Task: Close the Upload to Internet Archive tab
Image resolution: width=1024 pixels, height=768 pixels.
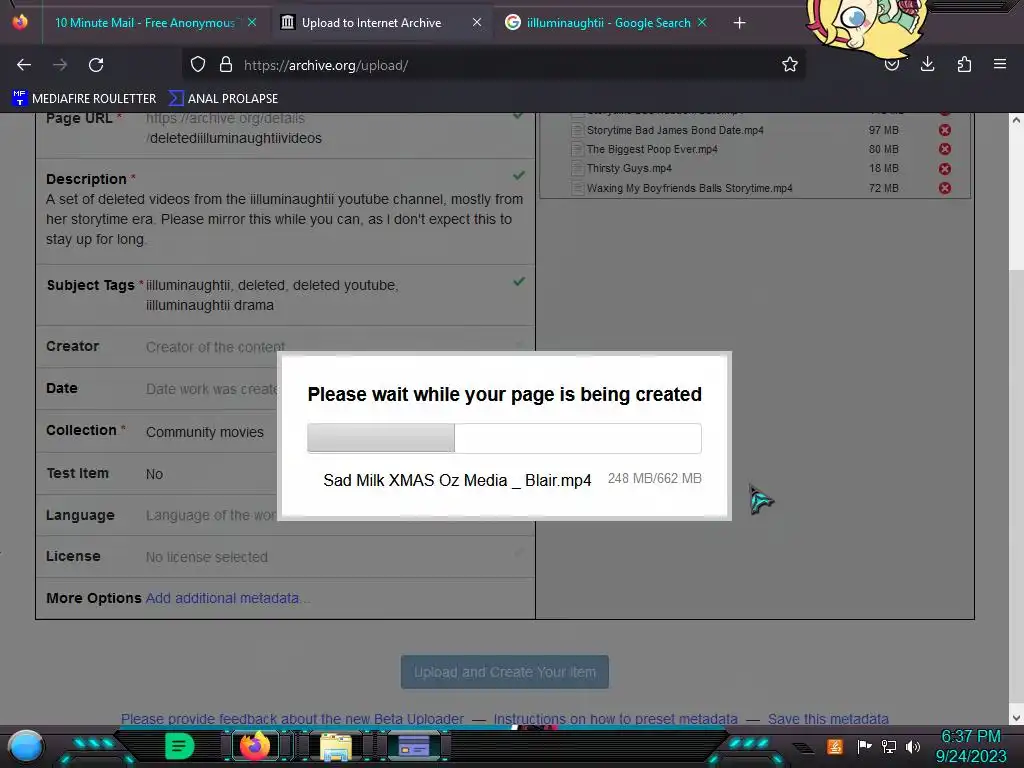Action: pyautogui.click(x=477, y=23)
